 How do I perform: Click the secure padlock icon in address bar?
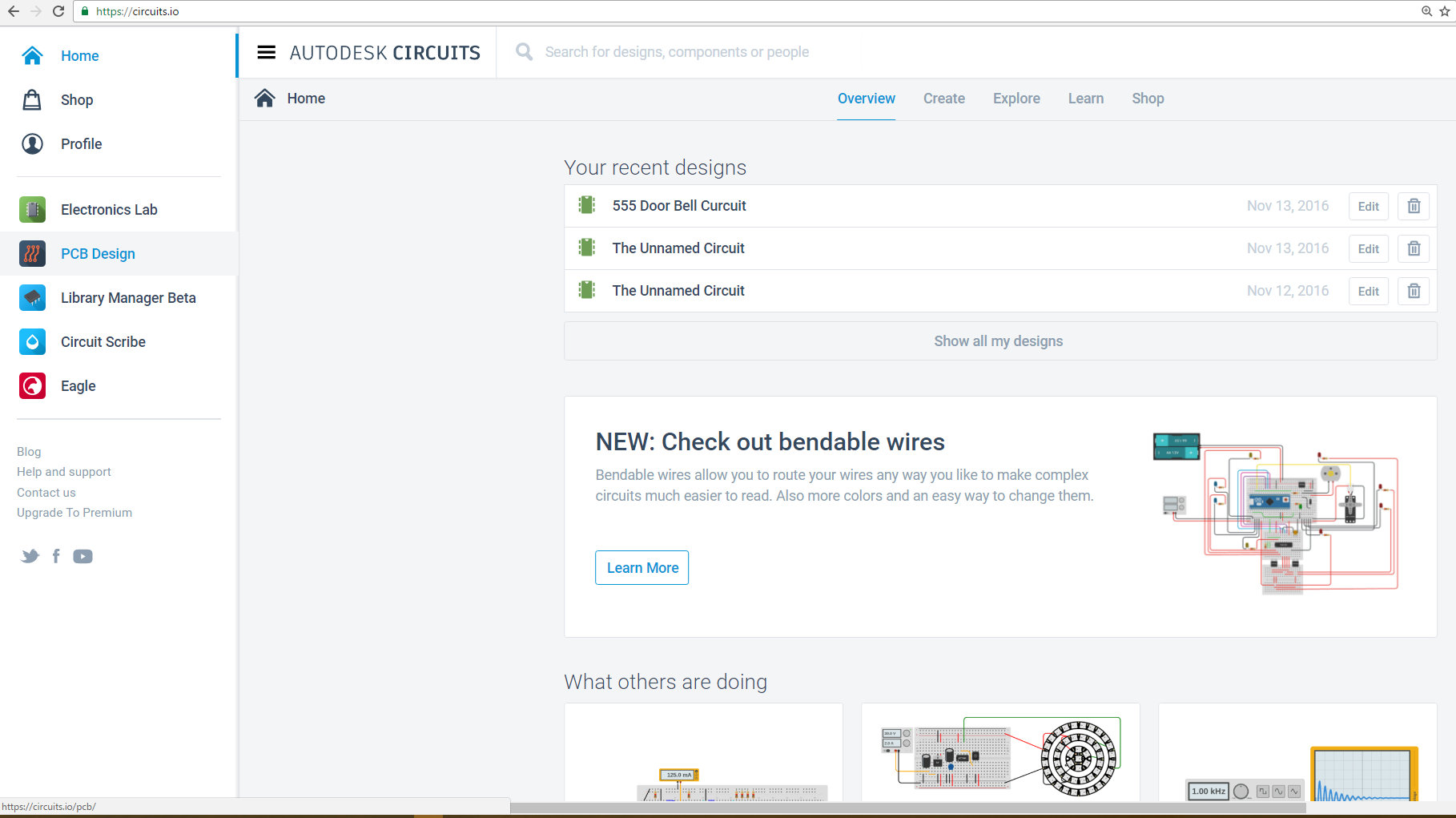click(85, 11)
